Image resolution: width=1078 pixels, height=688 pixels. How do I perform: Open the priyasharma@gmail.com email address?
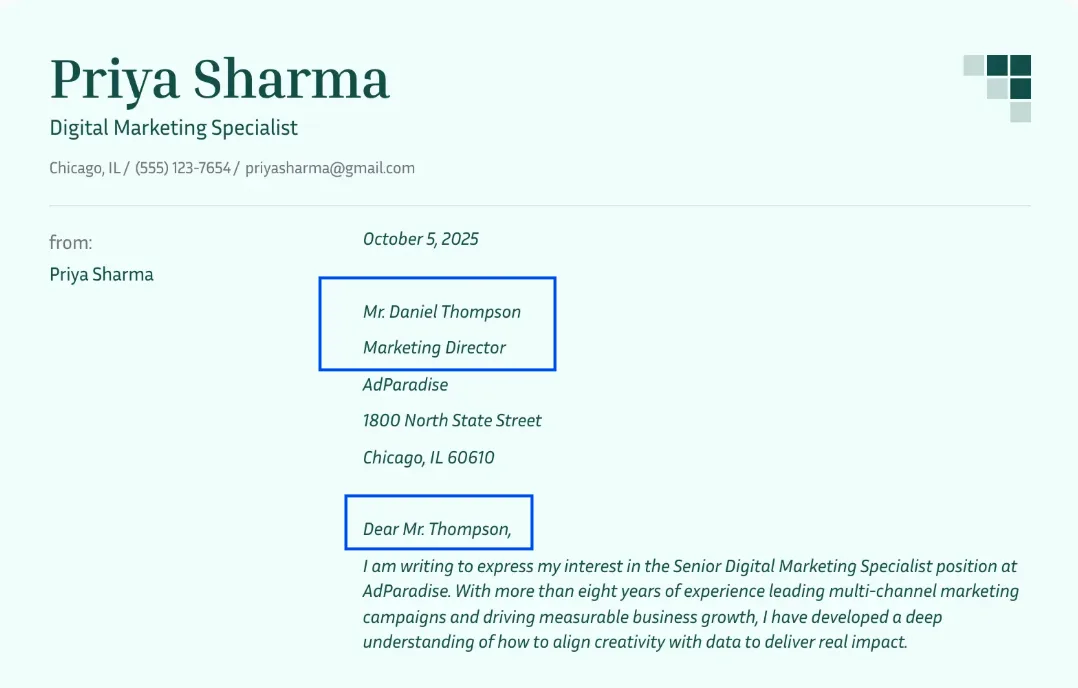point(330,168)
